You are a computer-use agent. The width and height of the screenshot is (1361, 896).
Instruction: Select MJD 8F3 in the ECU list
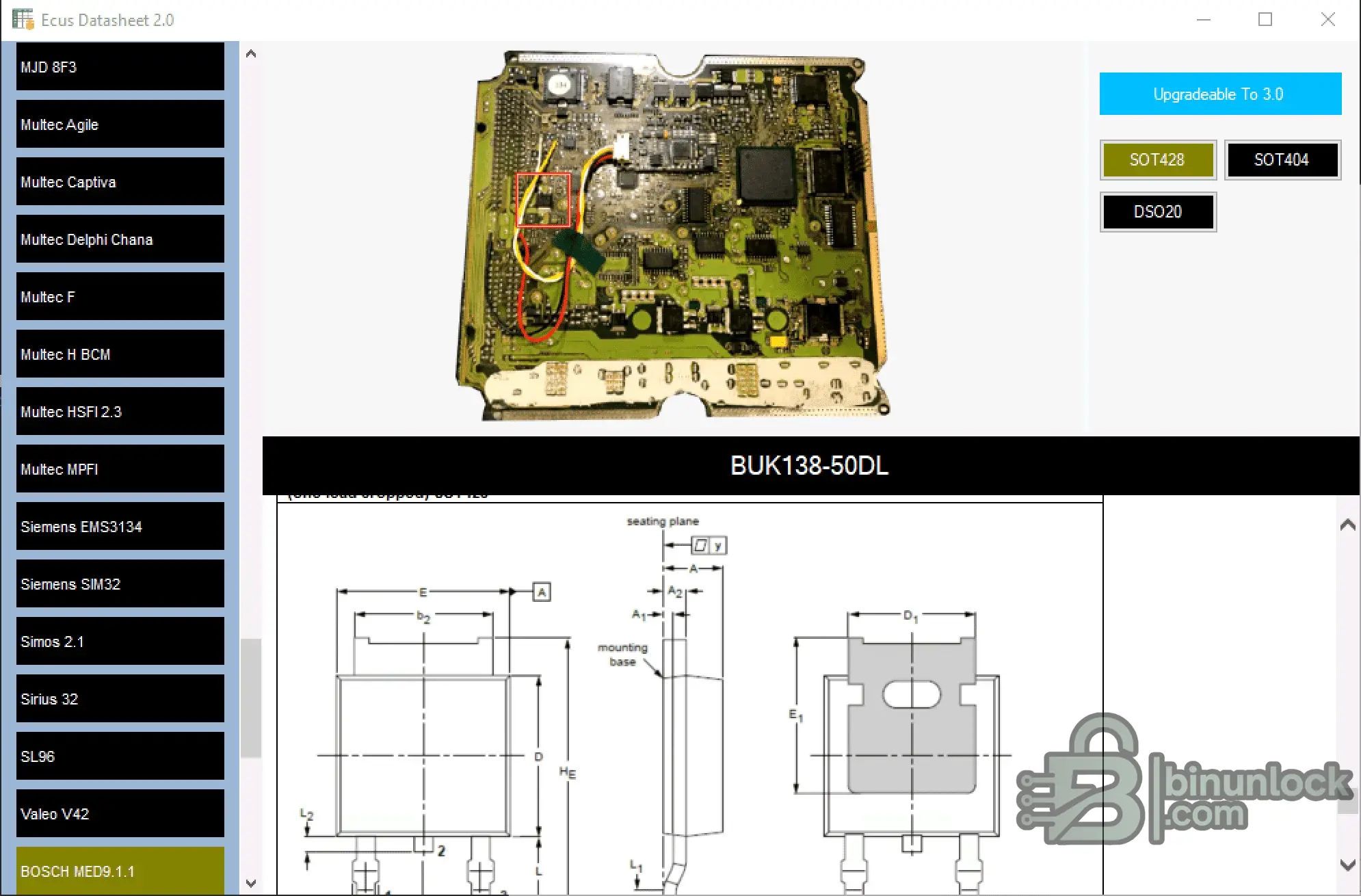click(x=120, y=66)
